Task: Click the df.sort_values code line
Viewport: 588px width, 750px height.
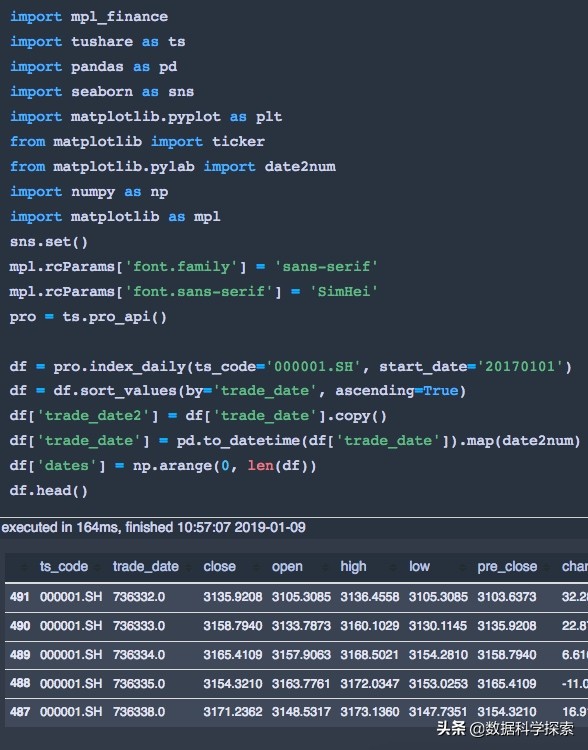Action: point(238,391)
